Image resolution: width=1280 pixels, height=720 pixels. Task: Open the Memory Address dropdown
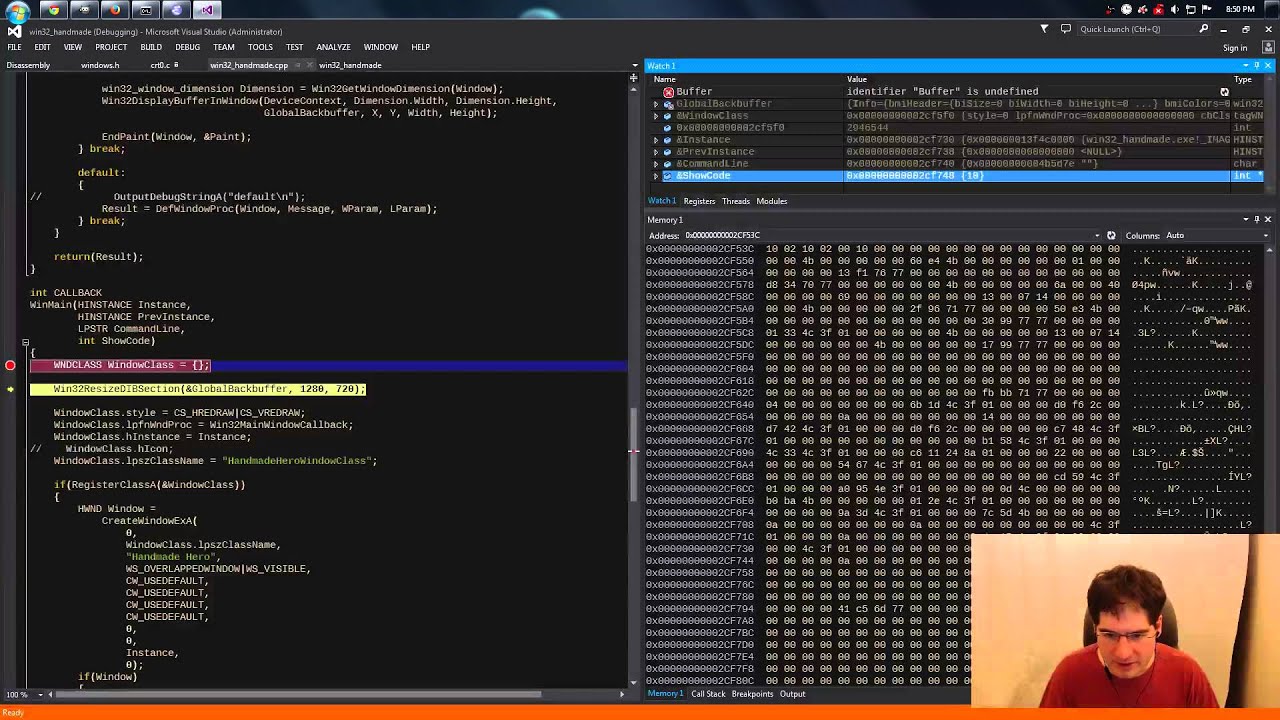click(1098, 236)
